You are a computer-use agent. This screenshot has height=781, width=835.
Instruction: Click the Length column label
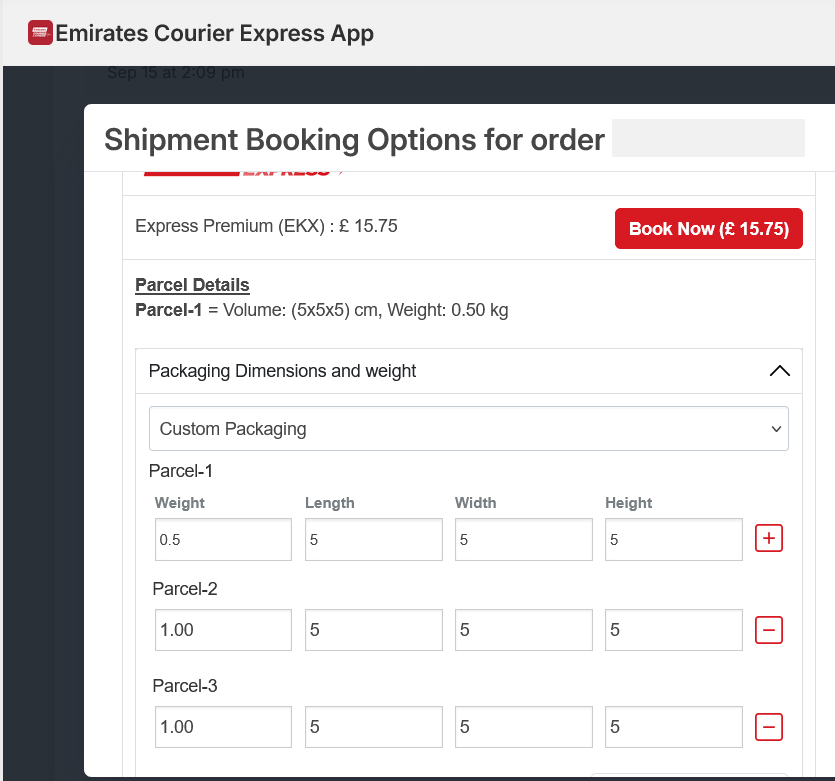(330, 503)
